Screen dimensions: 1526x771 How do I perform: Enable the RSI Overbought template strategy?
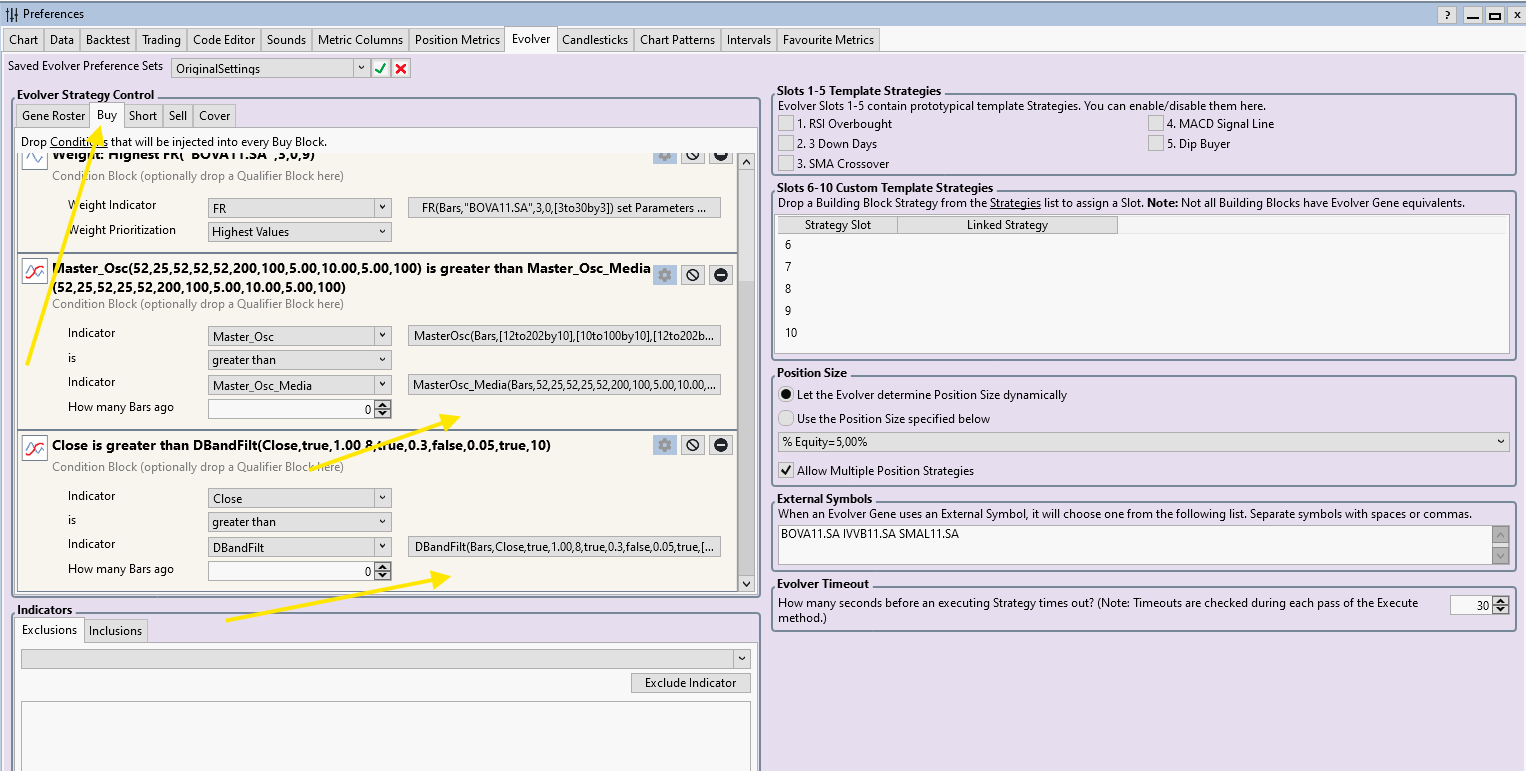(x=787, y=123)
